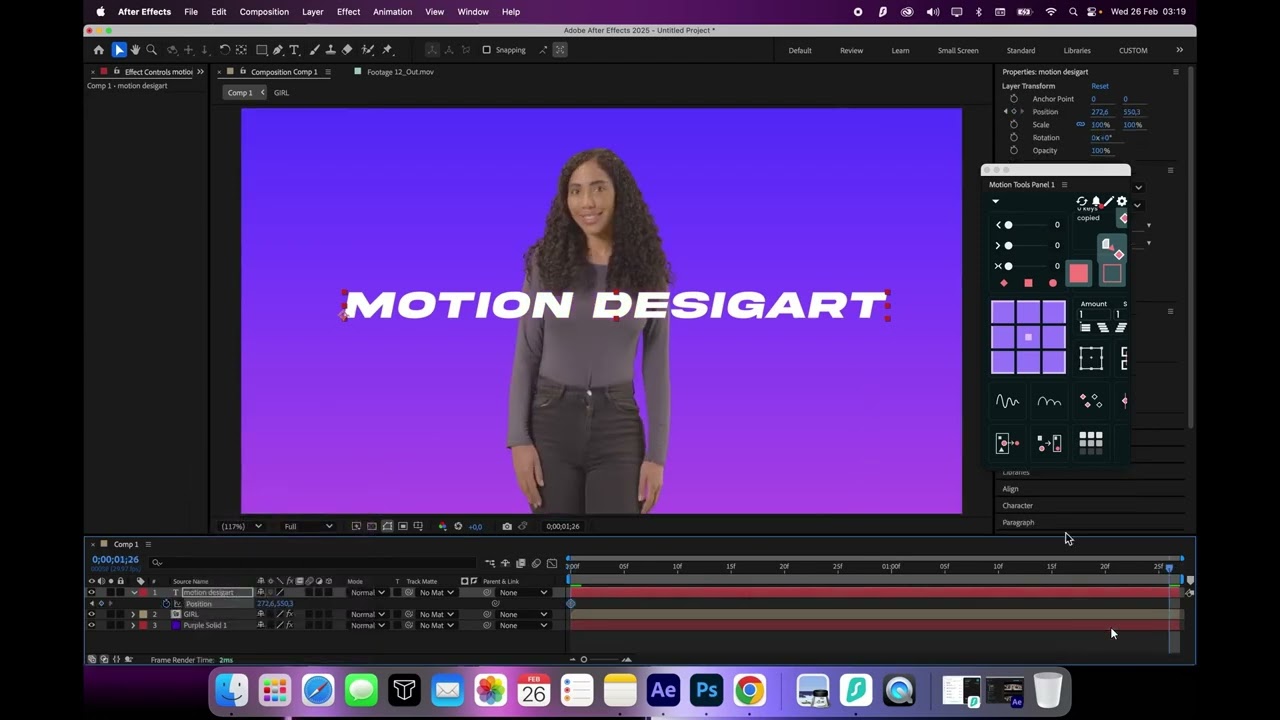Select the Hand tool
1280x720 pixels.
pyautogui.click(x=135, y=50)
